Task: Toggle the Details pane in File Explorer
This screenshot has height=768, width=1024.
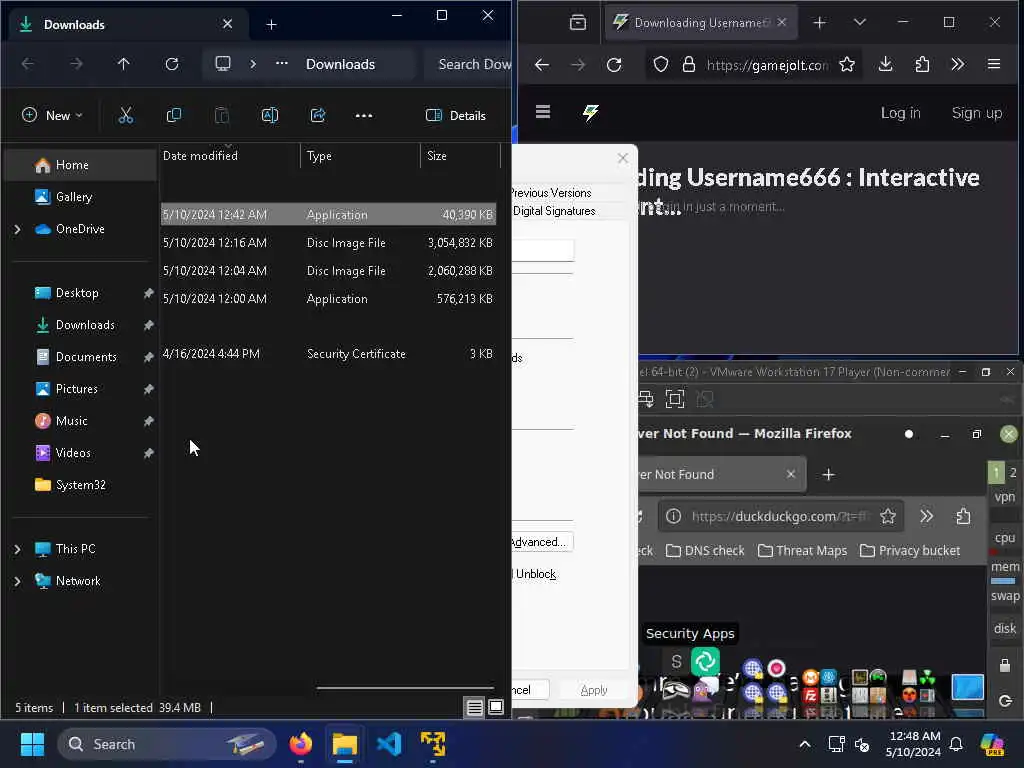Action: coord(455,116)
